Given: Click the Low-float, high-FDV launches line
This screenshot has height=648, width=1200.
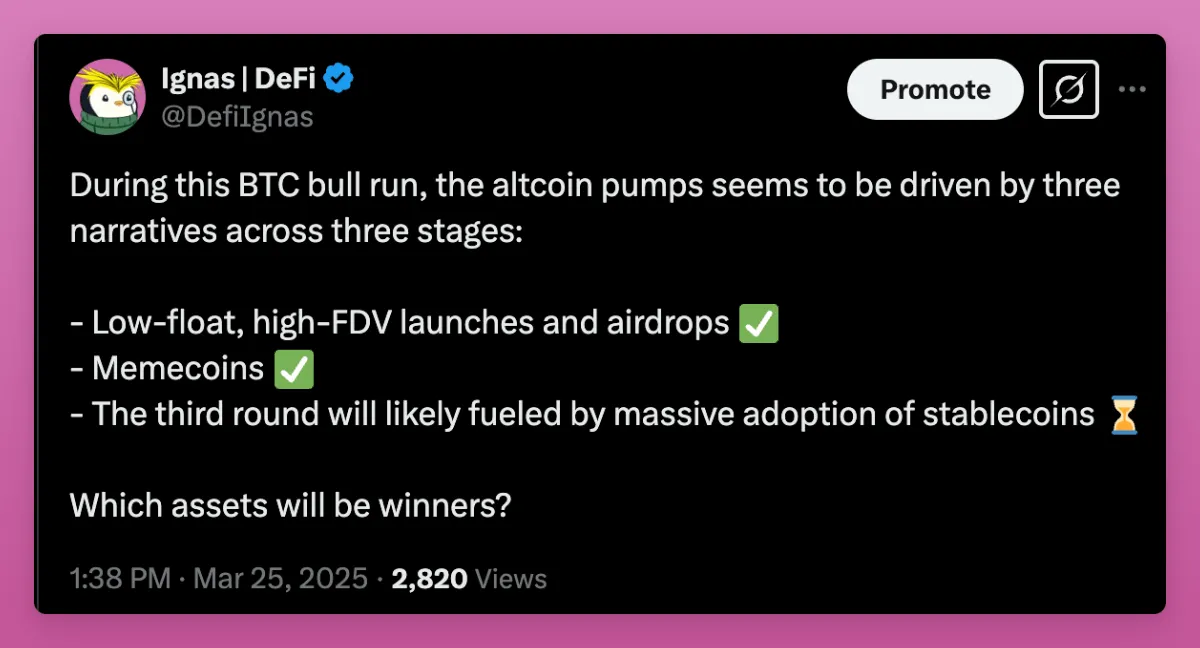Looking at the screenshot, I should [399, 323].
